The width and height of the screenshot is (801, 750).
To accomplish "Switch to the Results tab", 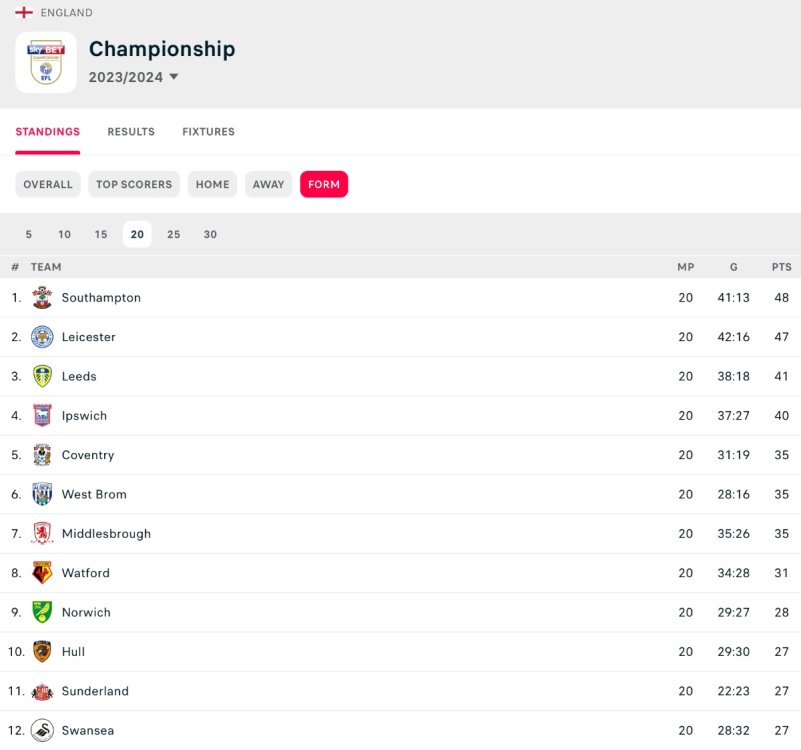I will coord(131,132).
